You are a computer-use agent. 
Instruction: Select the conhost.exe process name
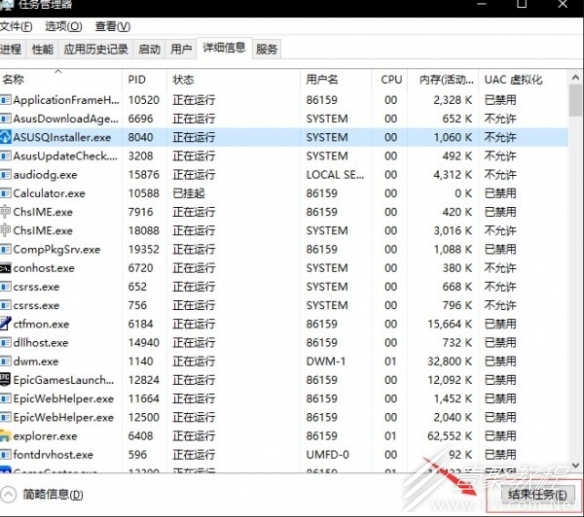(44, 268)
